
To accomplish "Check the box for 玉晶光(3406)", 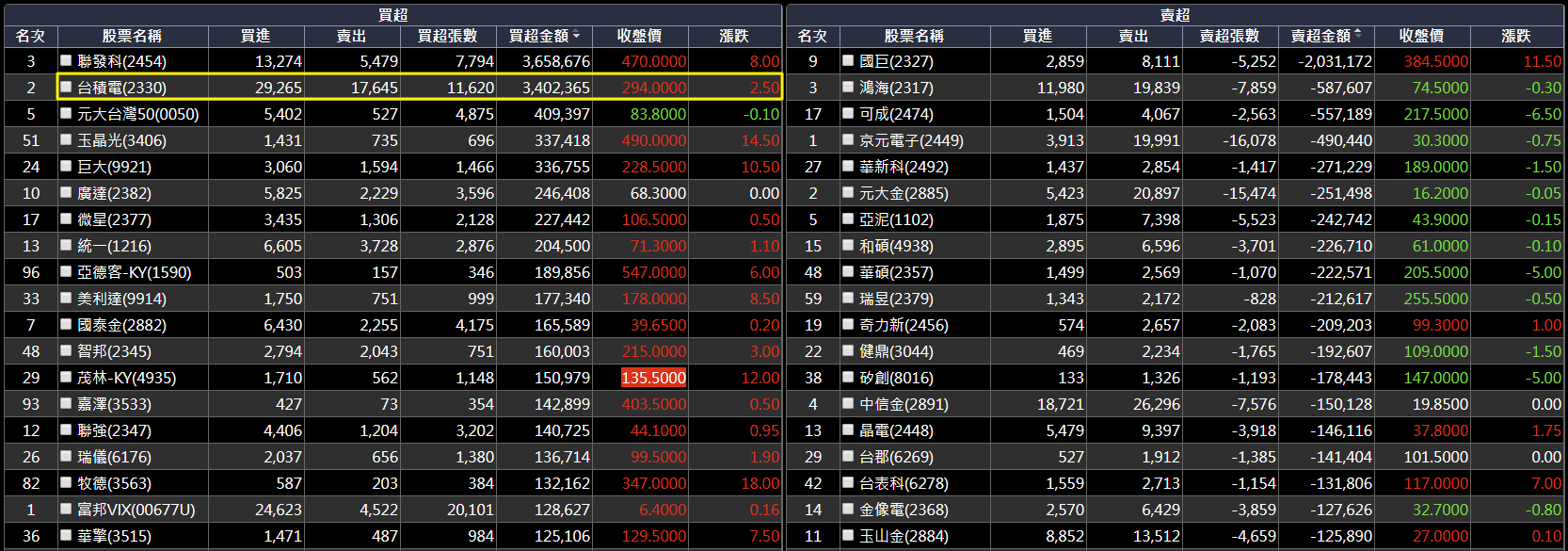I will click(66, 139).
